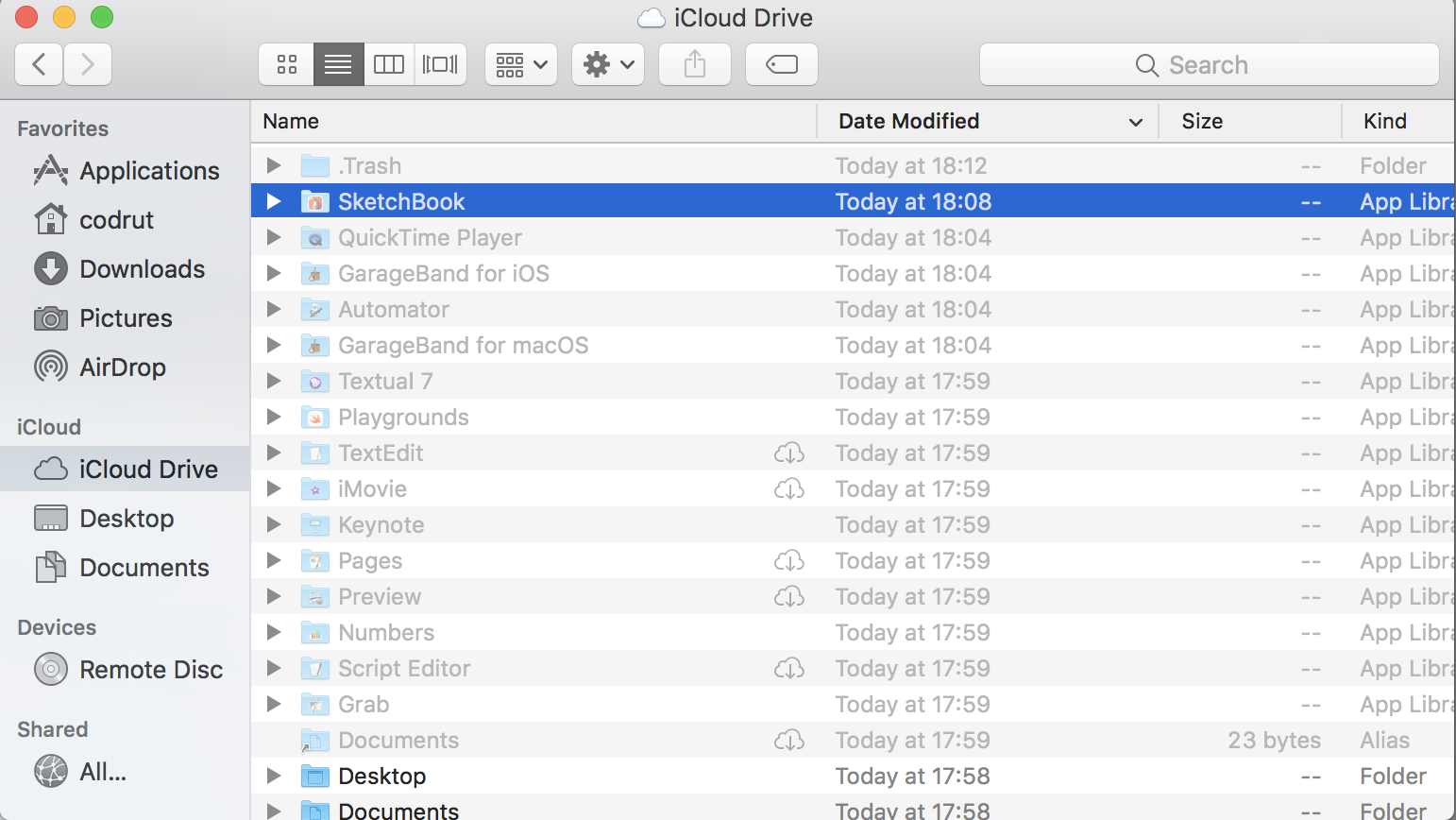1456x820 pixels.
Task: Click the 23 bytes size value
Action: point(1274,741)
